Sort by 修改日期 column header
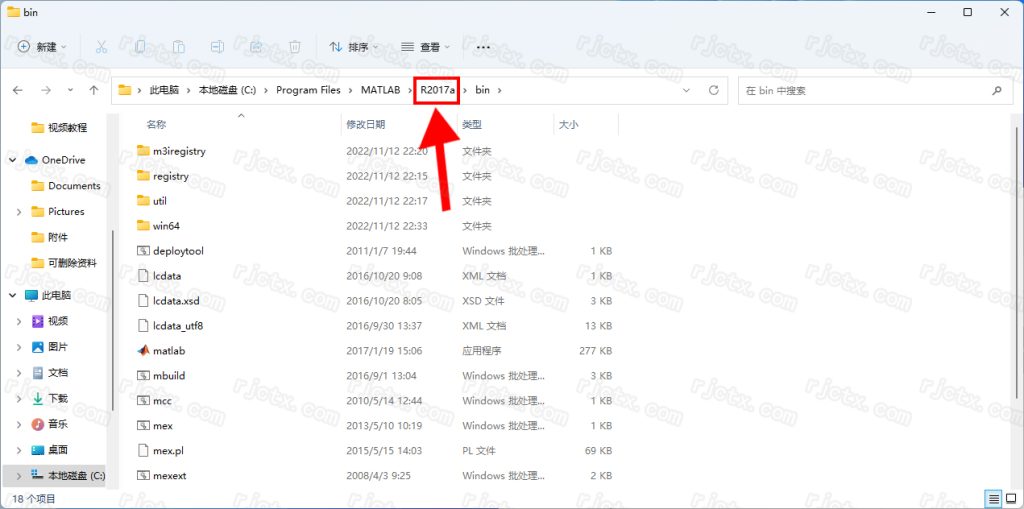 tap(366, 124)
